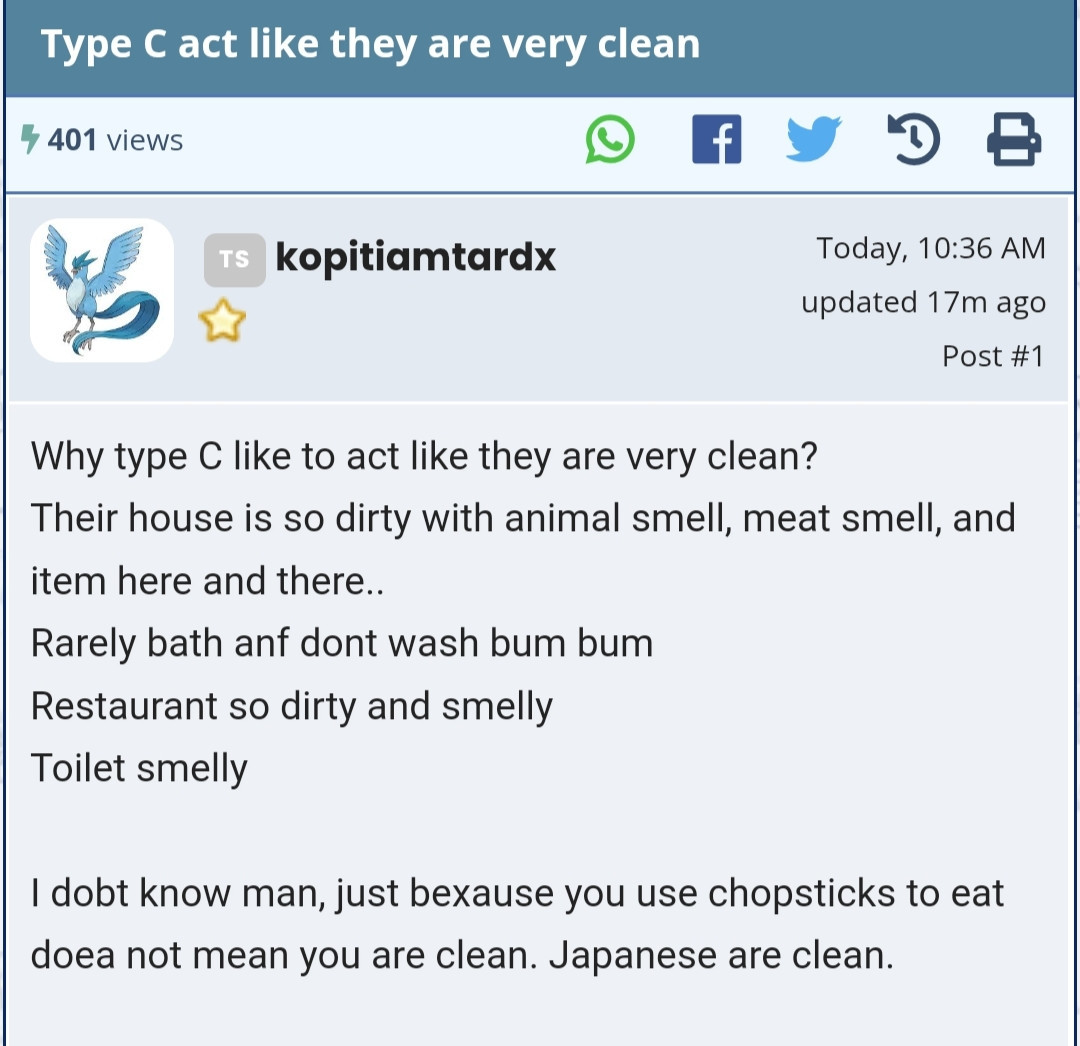Viewport: 1080px width, 1046px height.
Task: Open the thread history icon
Action: [x=913, y=140]
